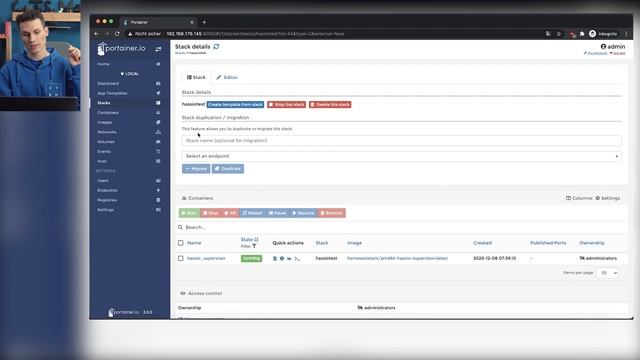Switch to the Stack tab
Viewport: 640px width, 360px height.
tap(196, 77)
